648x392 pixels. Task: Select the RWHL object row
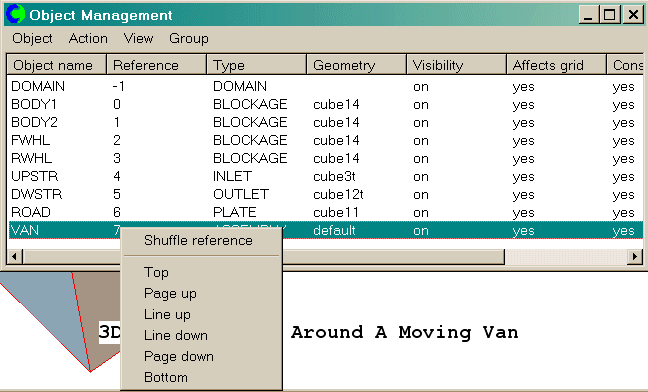point(325,159)
